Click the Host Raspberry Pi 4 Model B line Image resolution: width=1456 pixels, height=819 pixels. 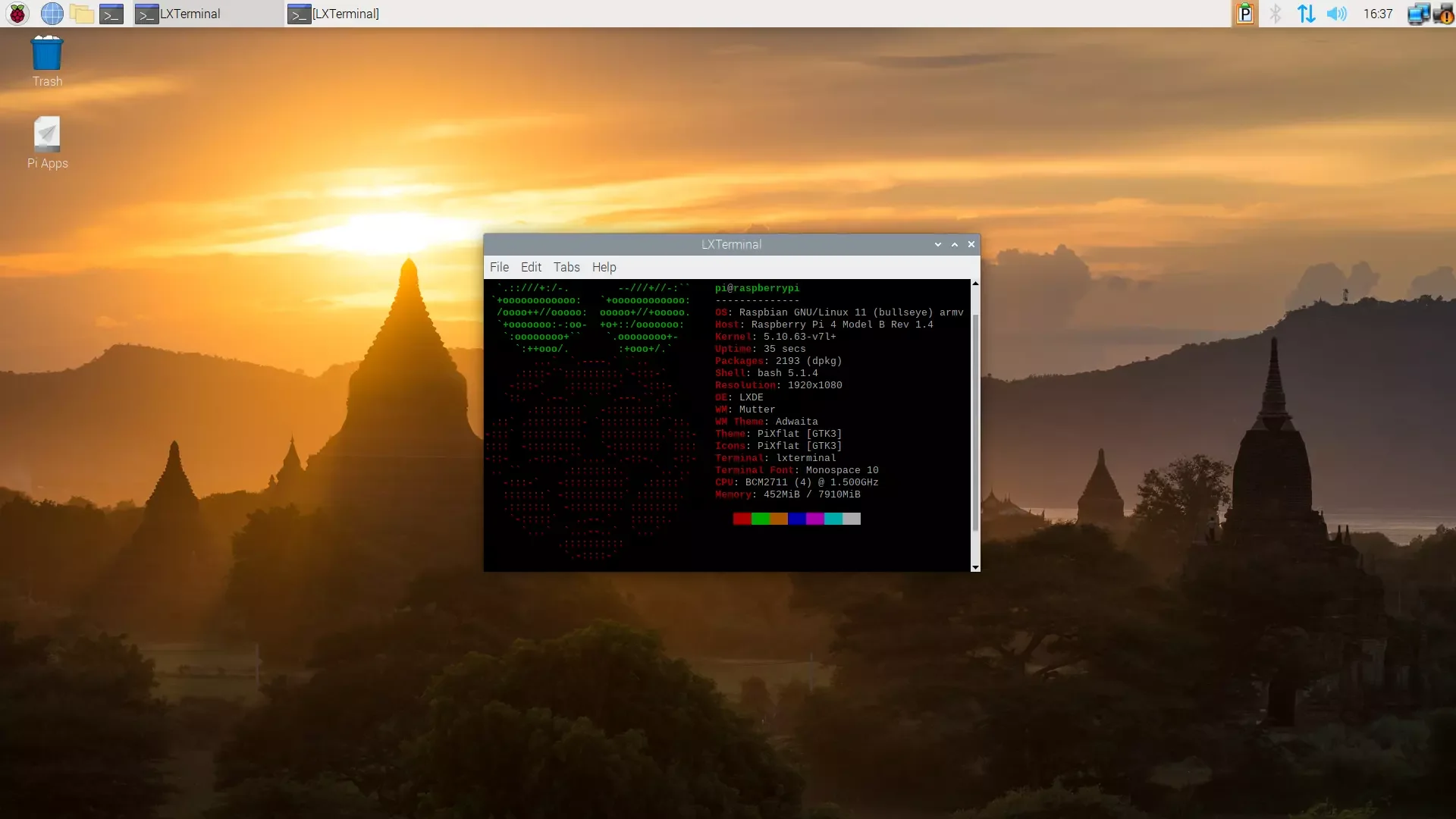824,325
